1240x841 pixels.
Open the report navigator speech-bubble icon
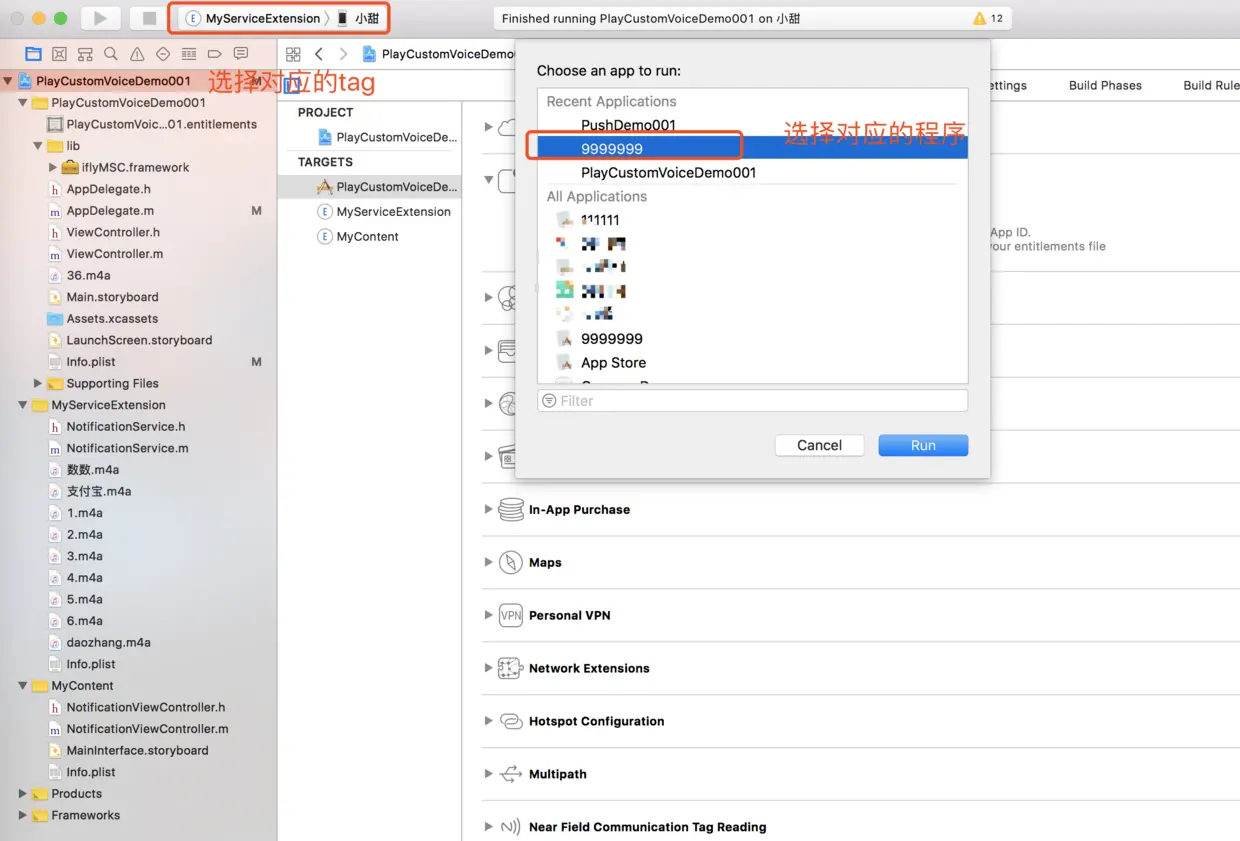[241, 54]
